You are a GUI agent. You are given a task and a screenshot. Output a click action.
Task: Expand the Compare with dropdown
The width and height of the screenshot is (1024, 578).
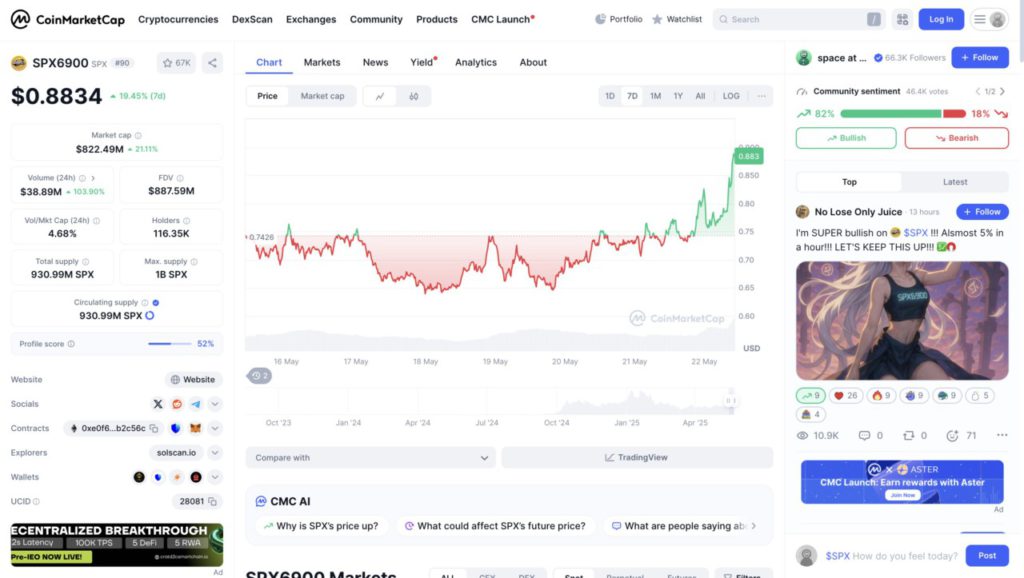tap(370, 458)
